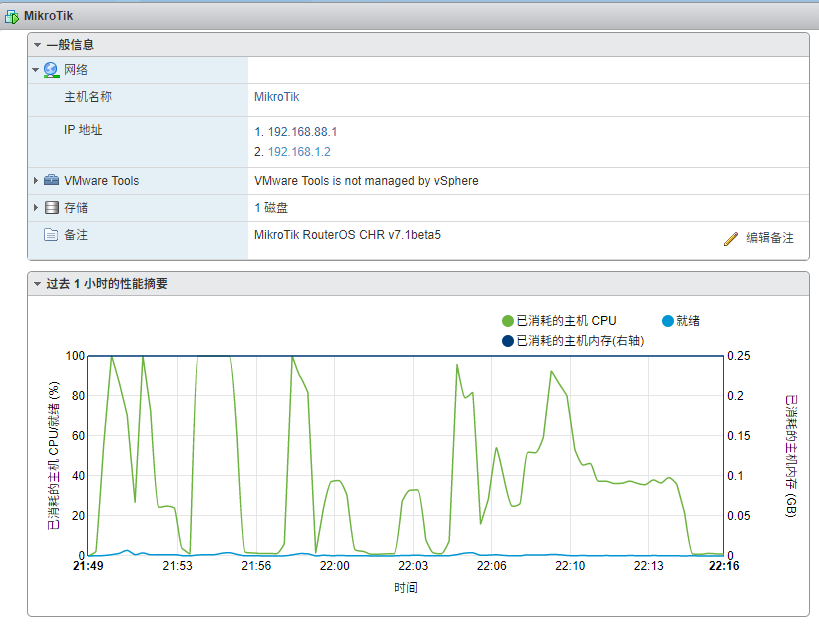Click the pencil edit icon
The width and height of the screenshot is (819, 627).
pos(731,238)
